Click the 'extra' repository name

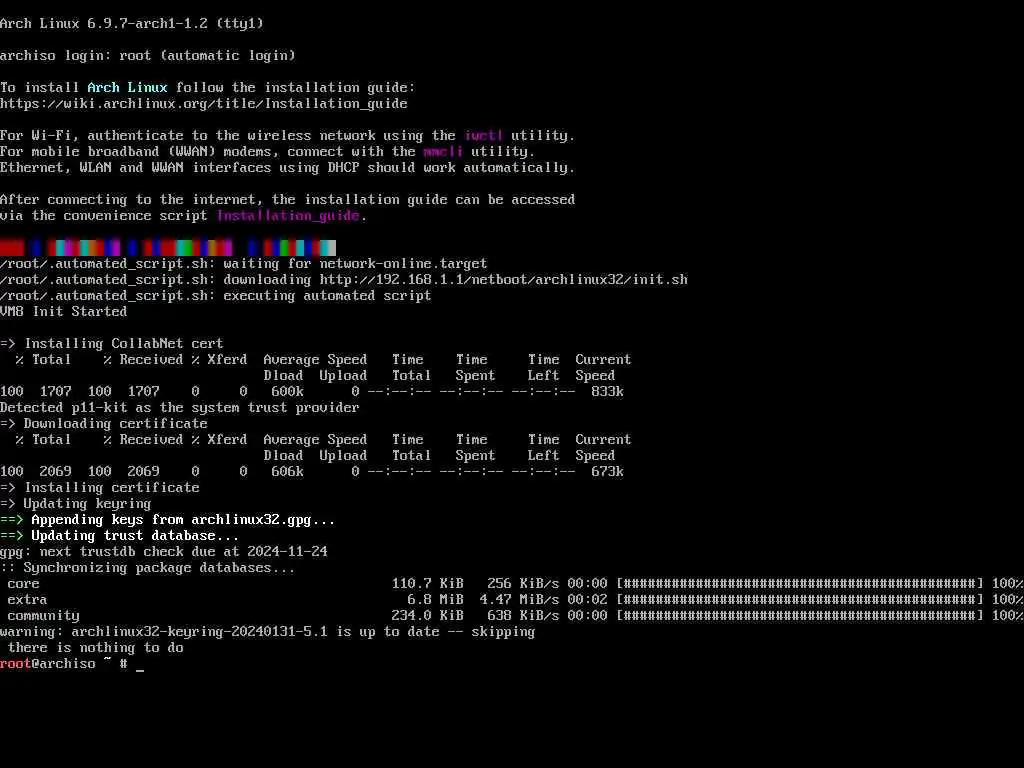click(x=27, y=600)
